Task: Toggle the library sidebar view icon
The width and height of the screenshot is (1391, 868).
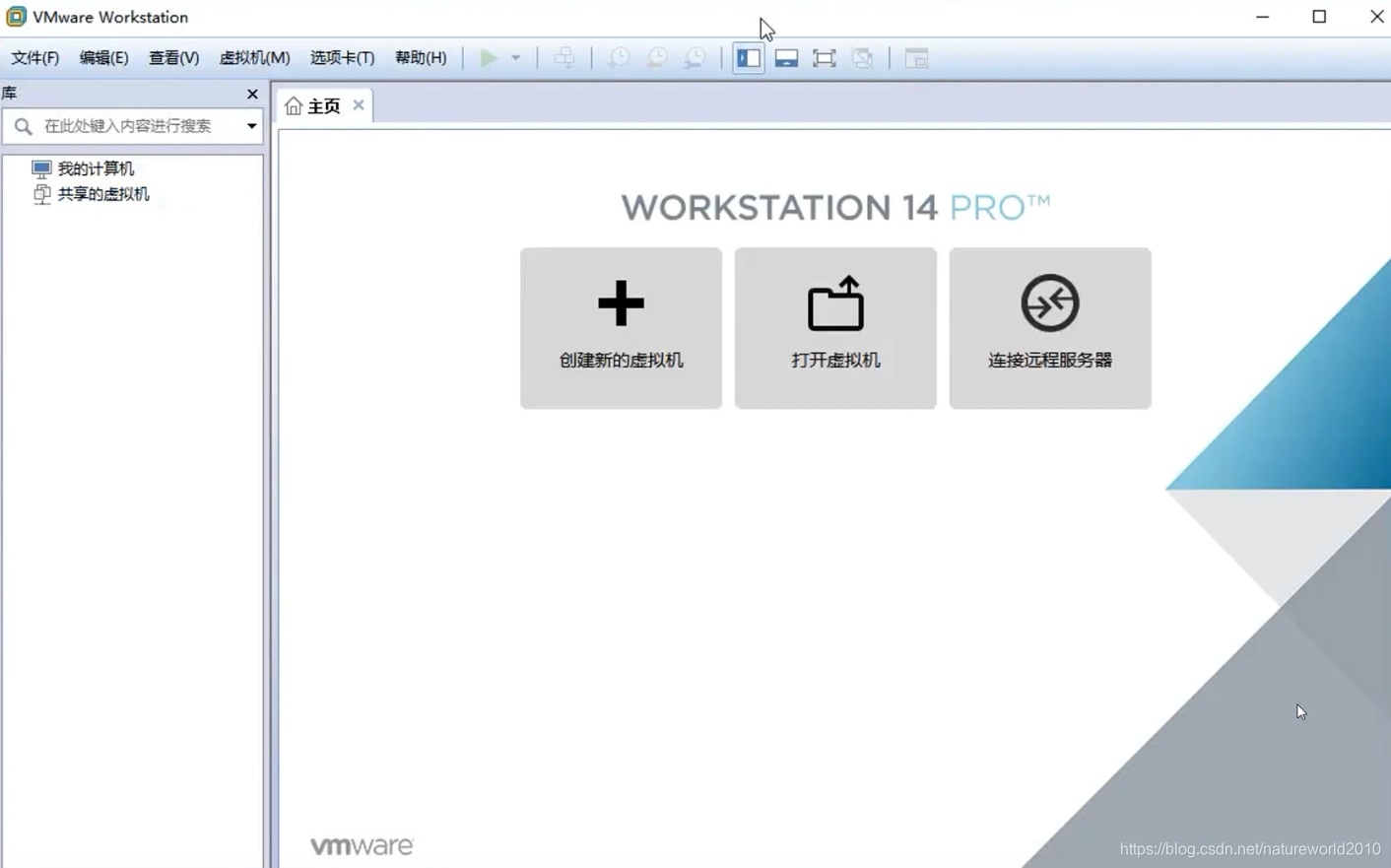Action: pyautogui.click(x=749, y=58)
